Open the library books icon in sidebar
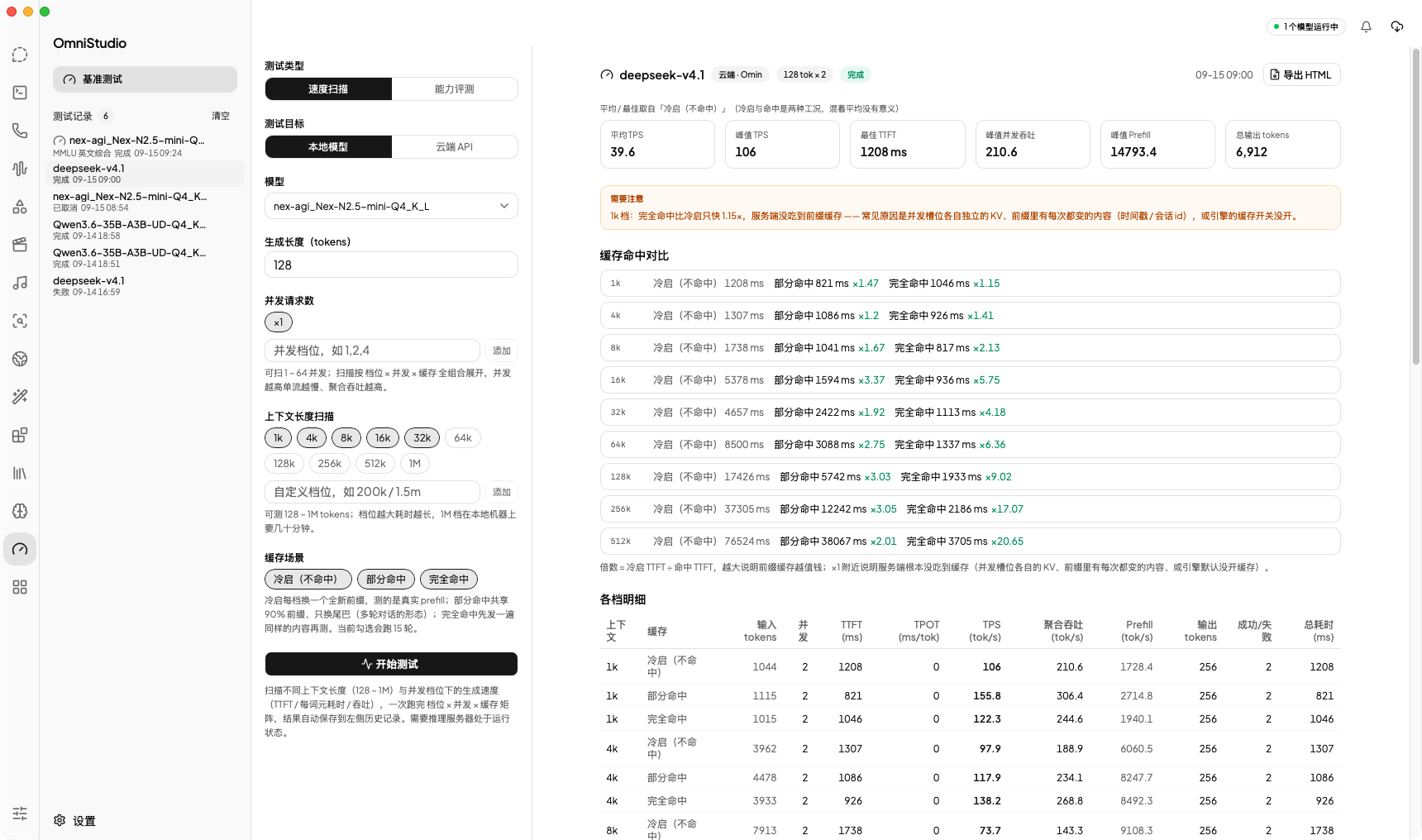This screenshot has width=1422, height=840. [x=20, y=473]
